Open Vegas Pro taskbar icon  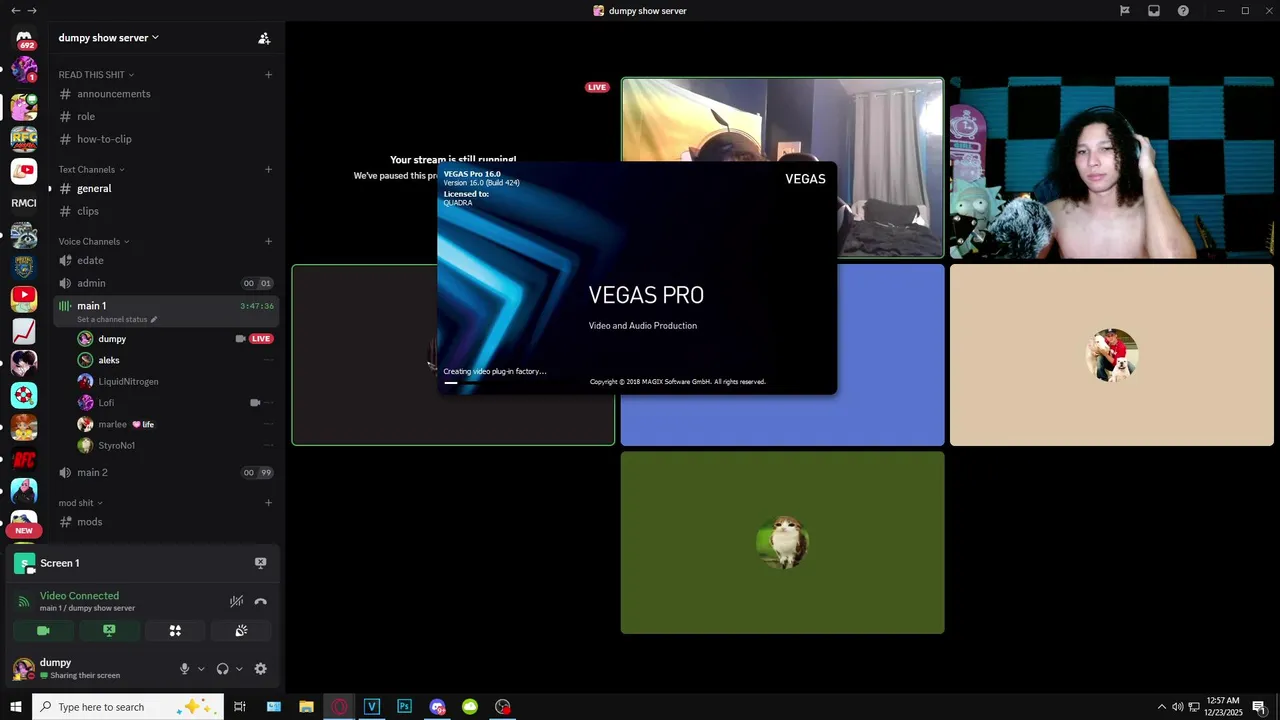(x=371, y=707)
